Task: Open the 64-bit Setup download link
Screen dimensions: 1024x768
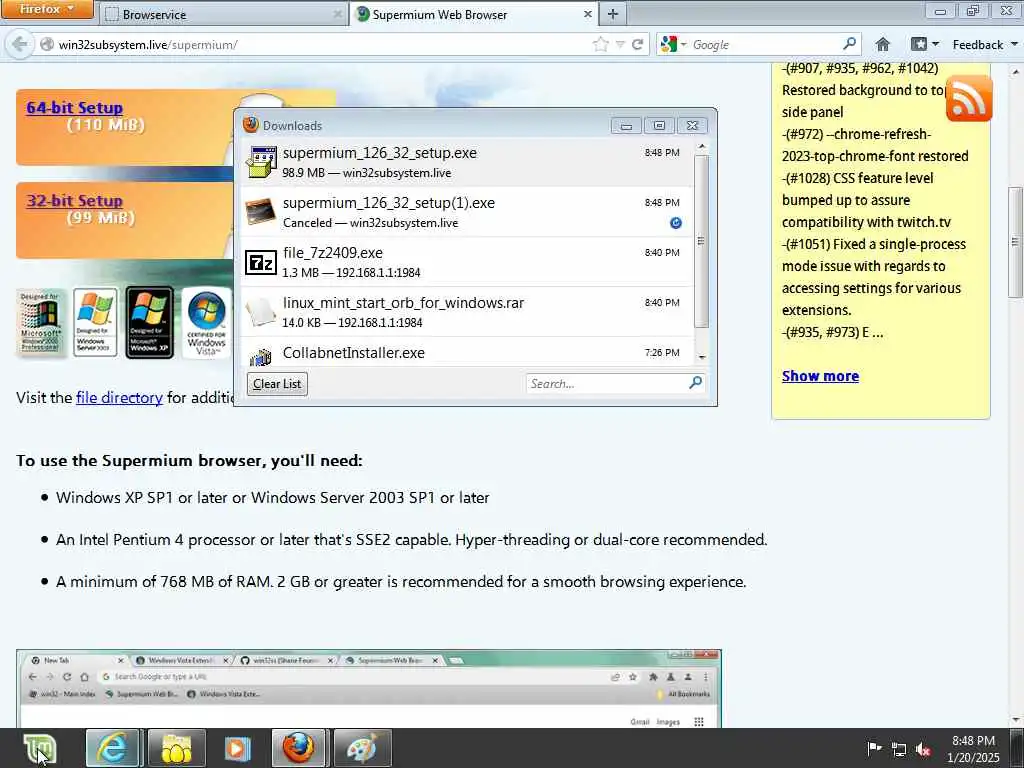Action: click(x=74, y=108)
